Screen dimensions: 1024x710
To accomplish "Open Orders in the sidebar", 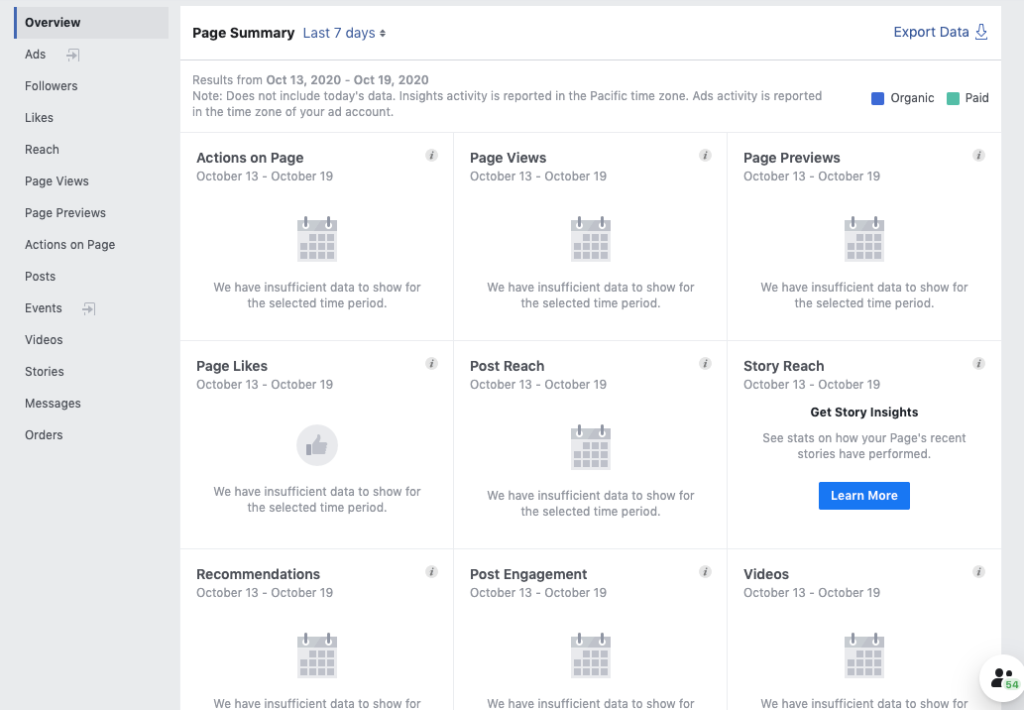I will (x=44, y=435).
